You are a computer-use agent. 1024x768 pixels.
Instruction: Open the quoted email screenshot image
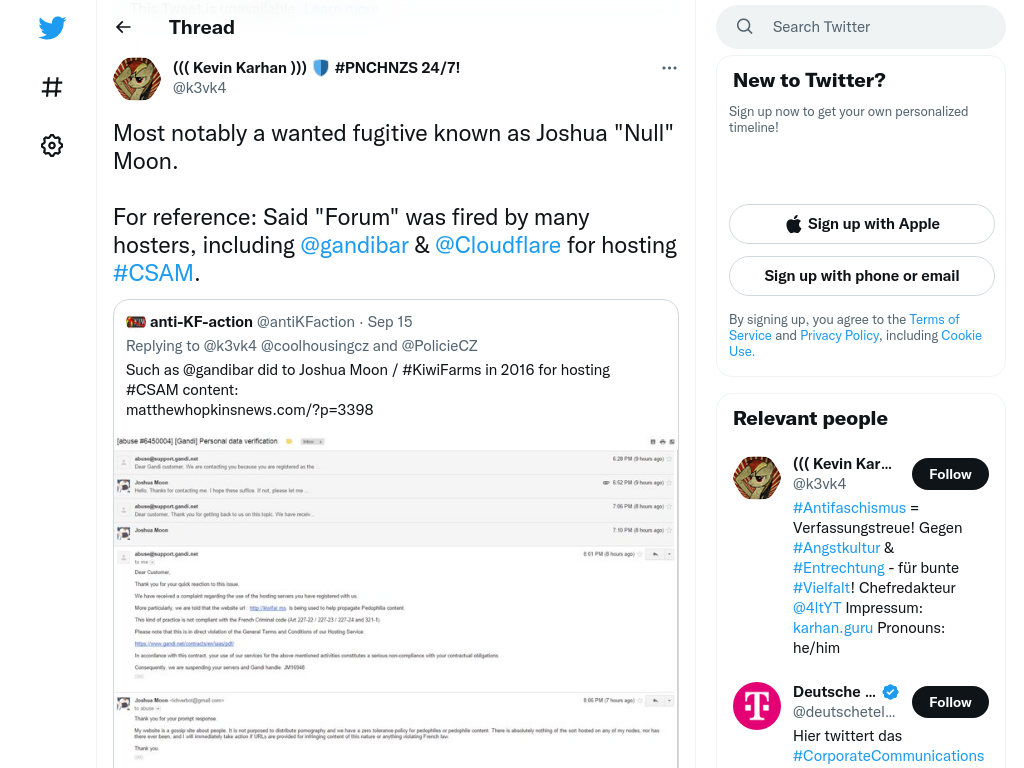pos(396,600)
